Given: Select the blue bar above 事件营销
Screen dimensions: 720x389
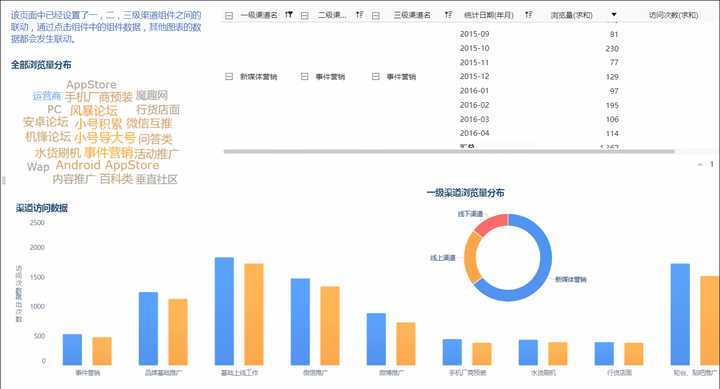Looking at the screenshot, I should click(x=72, y=350).
